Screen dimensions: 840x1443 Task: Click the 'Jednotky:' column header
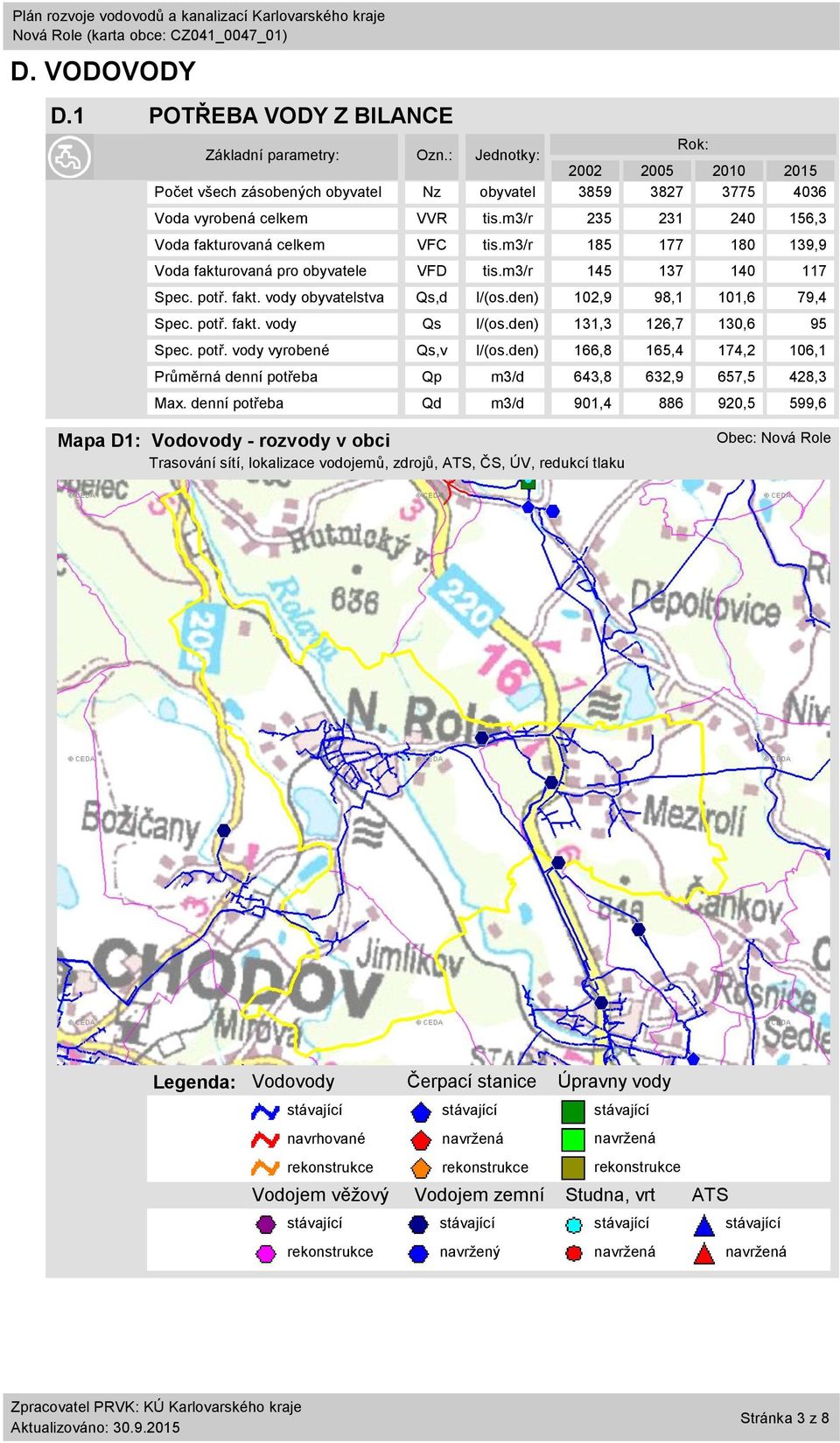(x=507, y=155)
